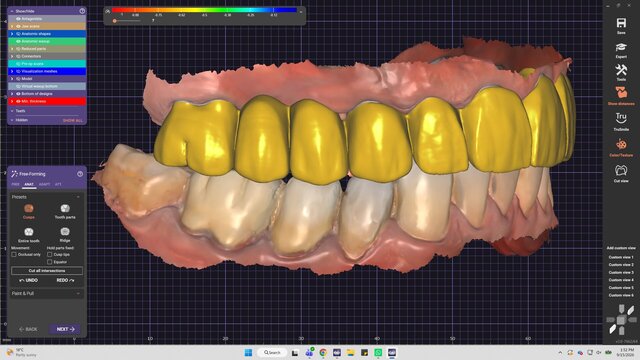The width and height of the screenshot is (640, 360).
Task: Click the left arrow of view cube
Action: [610, 320]
